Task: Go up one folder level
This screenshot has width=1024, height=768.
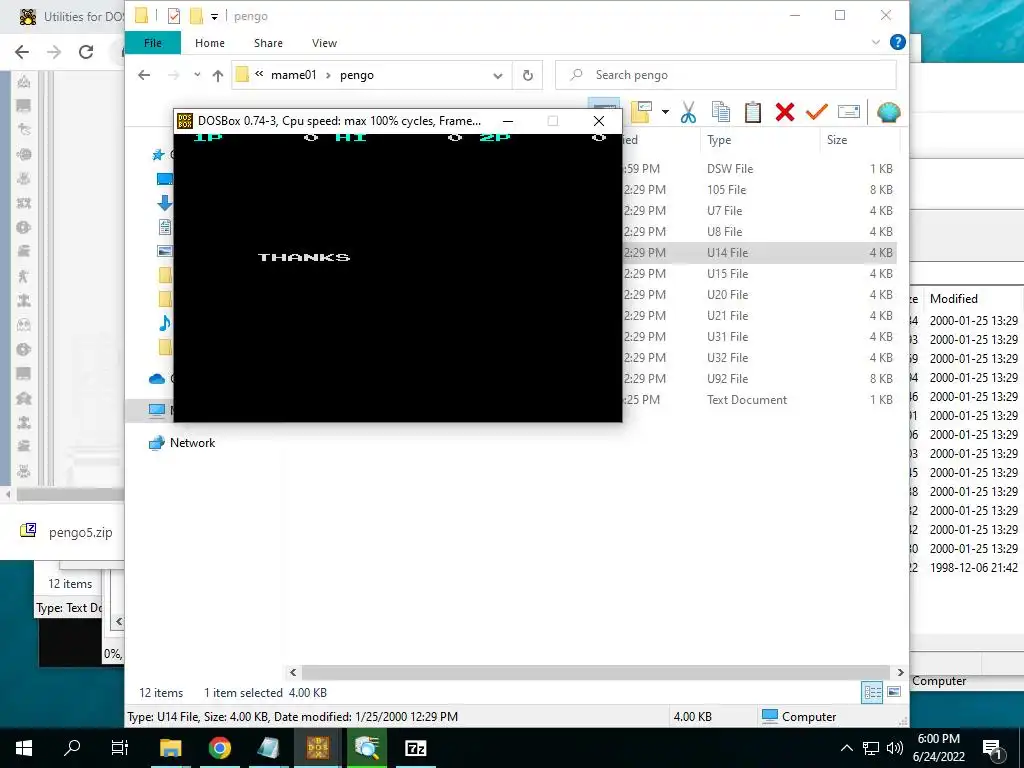Action: [218, 75]
